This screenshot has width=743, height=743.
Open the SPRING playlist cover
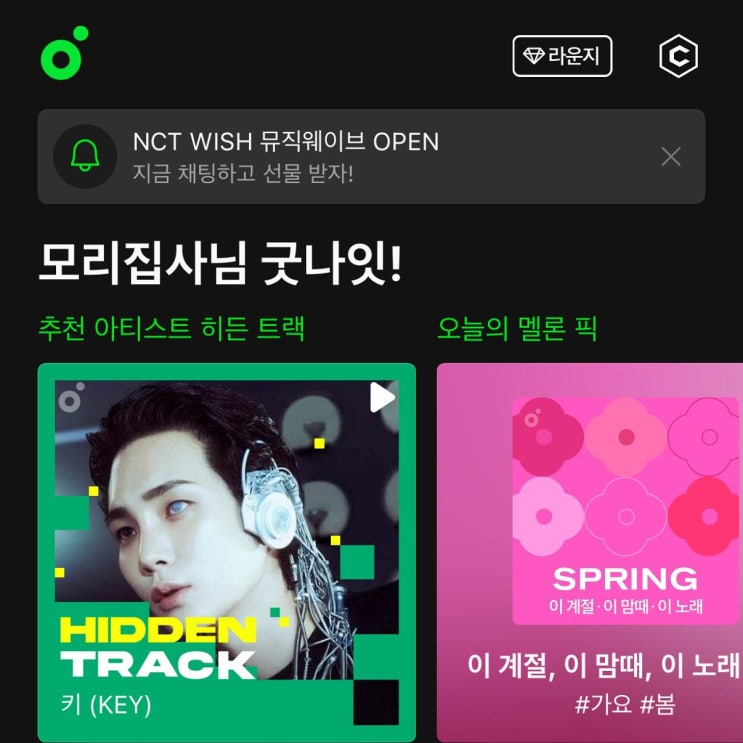[x=625, y=511]
